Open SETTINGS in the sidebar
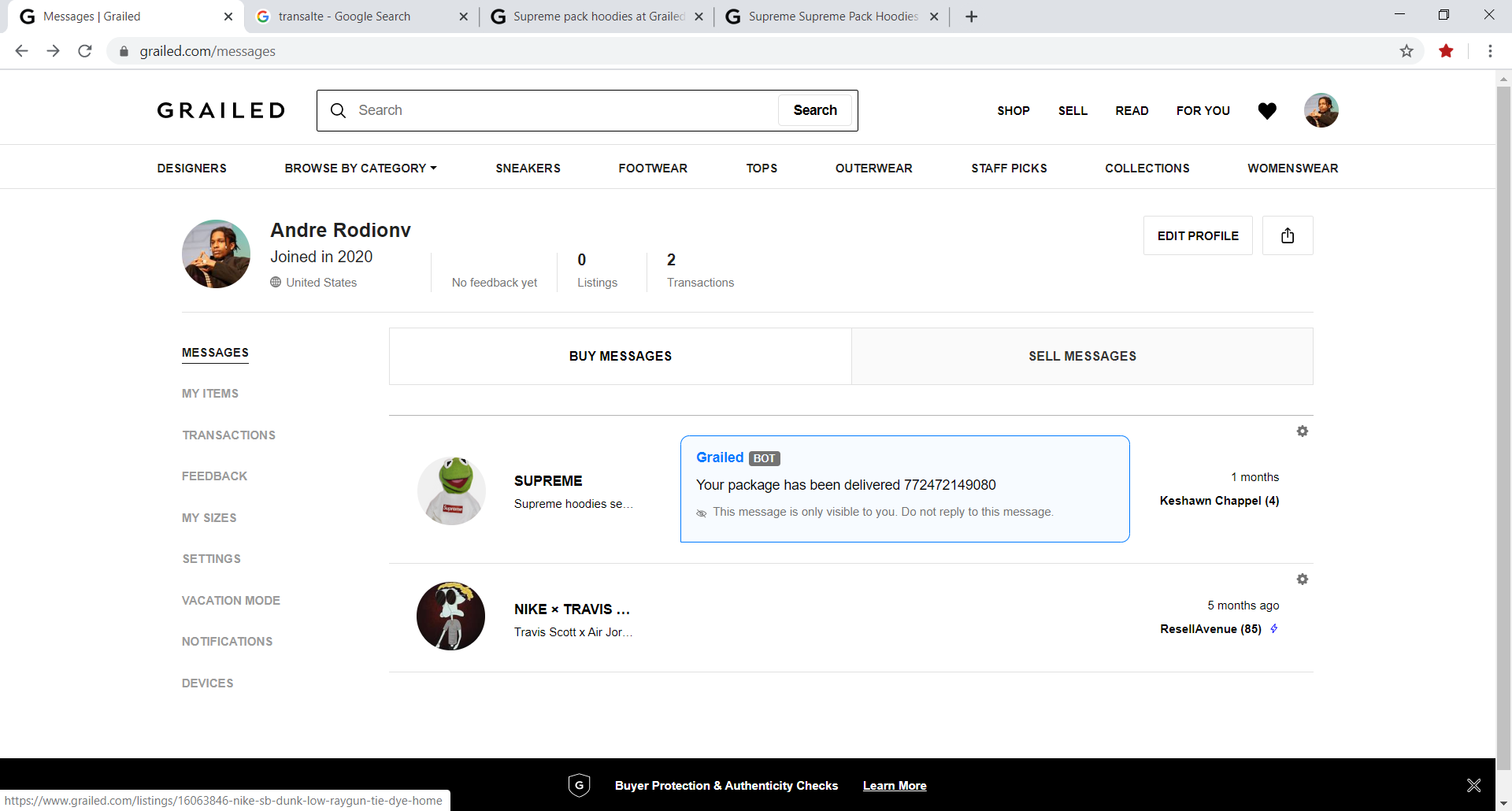 point(211,559)
